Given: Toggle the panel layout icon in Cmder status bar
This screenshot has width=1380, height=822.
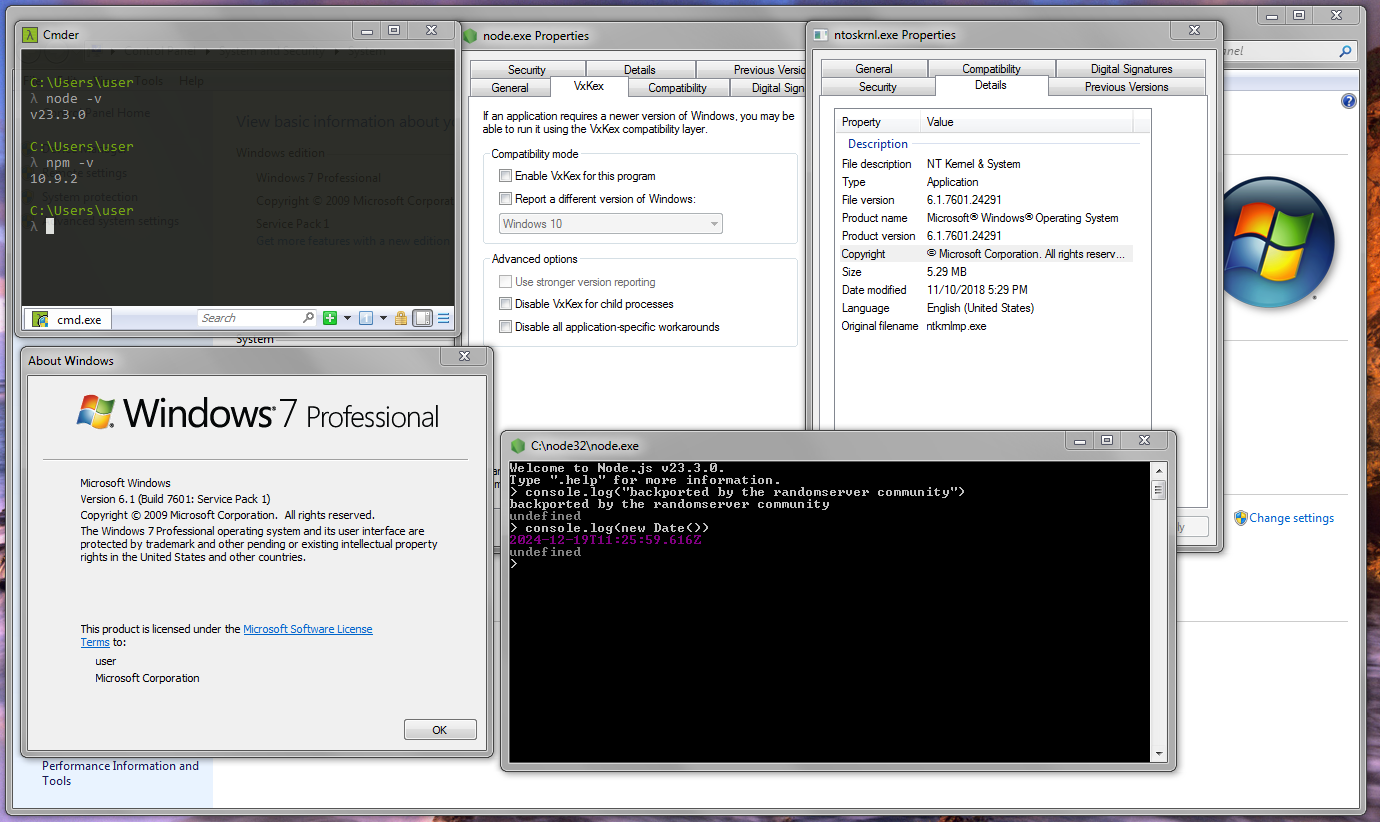Looking at the screenshot, I should coord(423,318).
